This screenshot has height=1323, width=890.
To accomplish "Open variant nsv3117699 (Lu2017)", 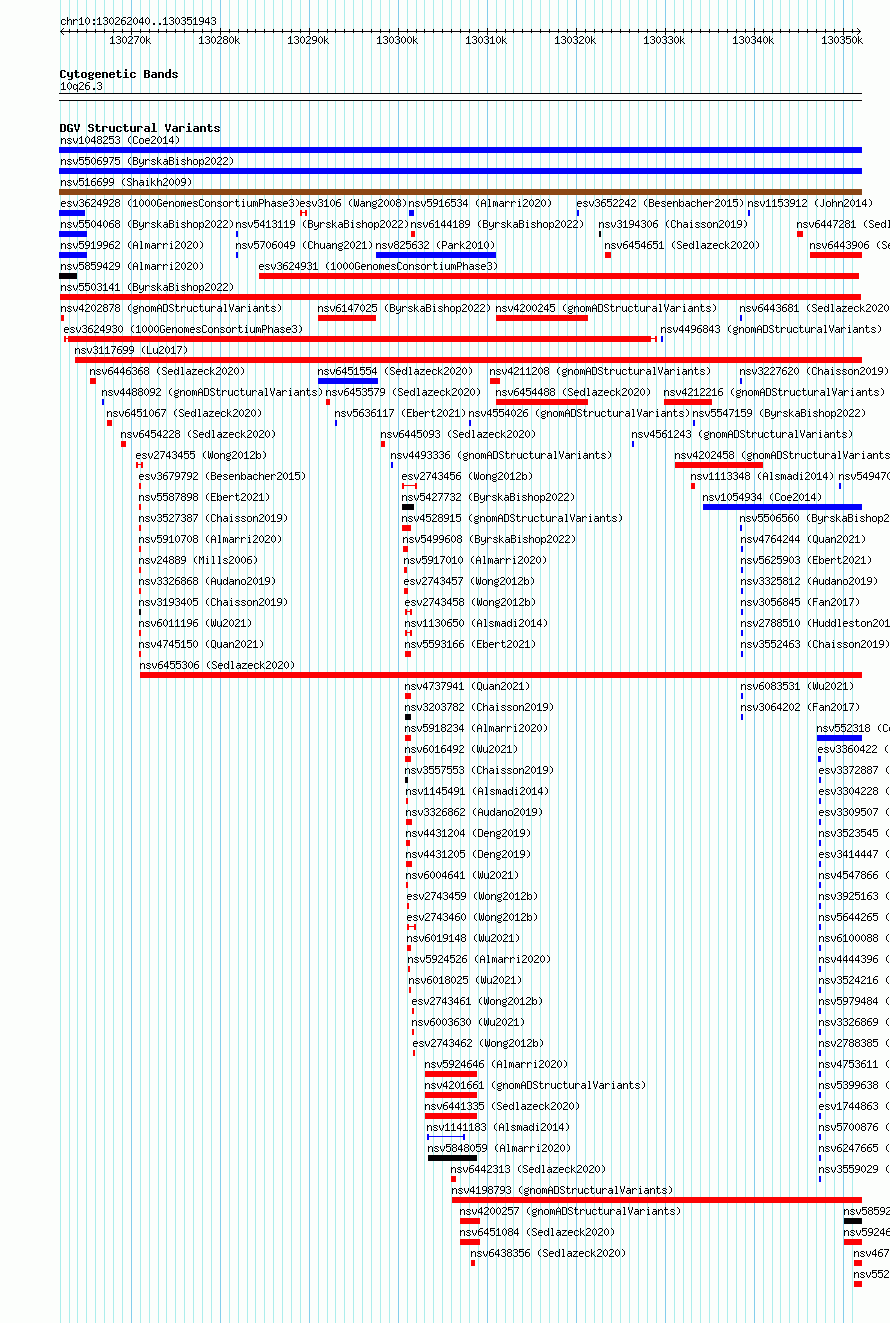I will coord(131,350).
